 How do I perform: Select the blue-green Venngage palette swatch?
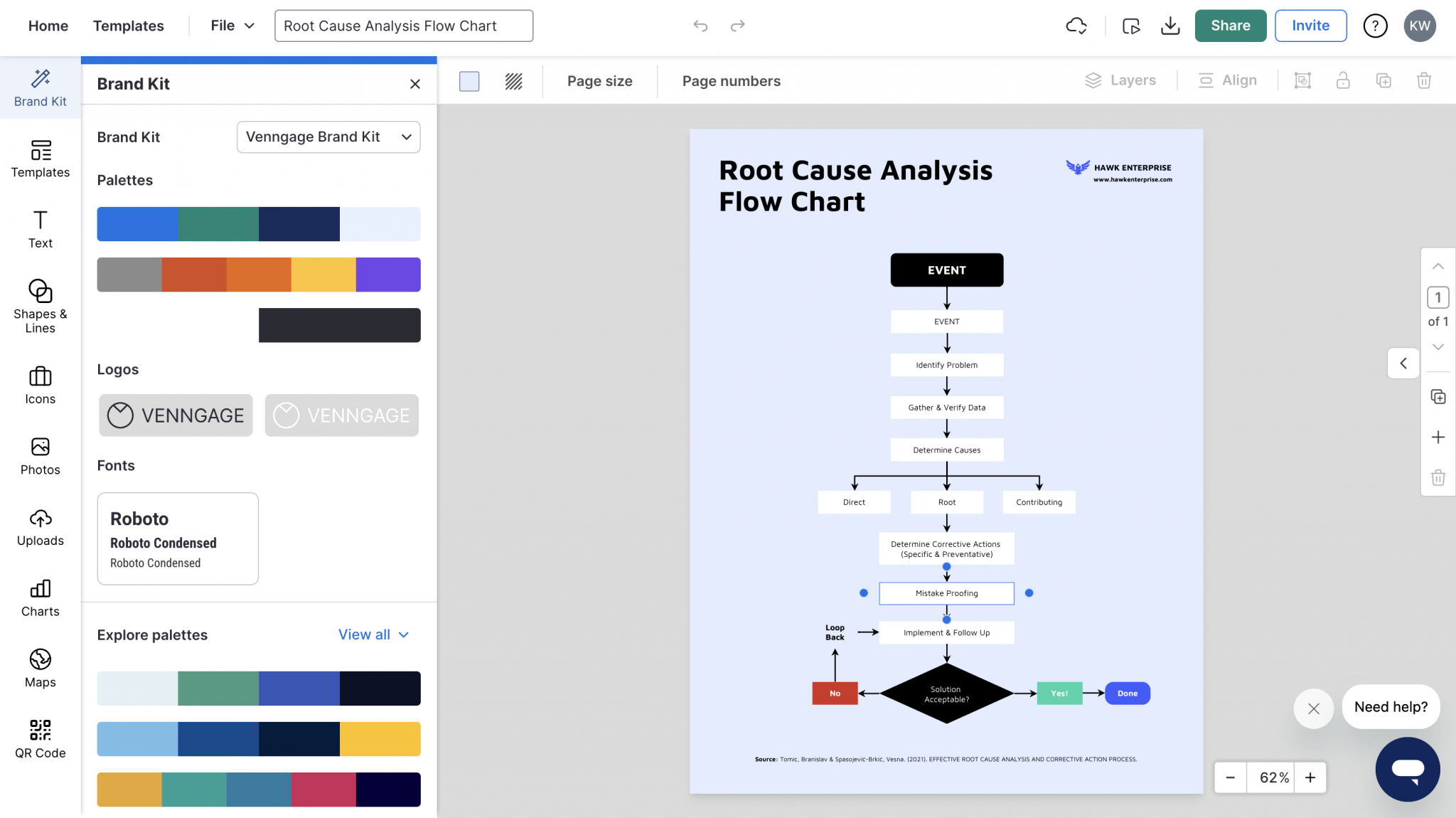pos(258,224)
